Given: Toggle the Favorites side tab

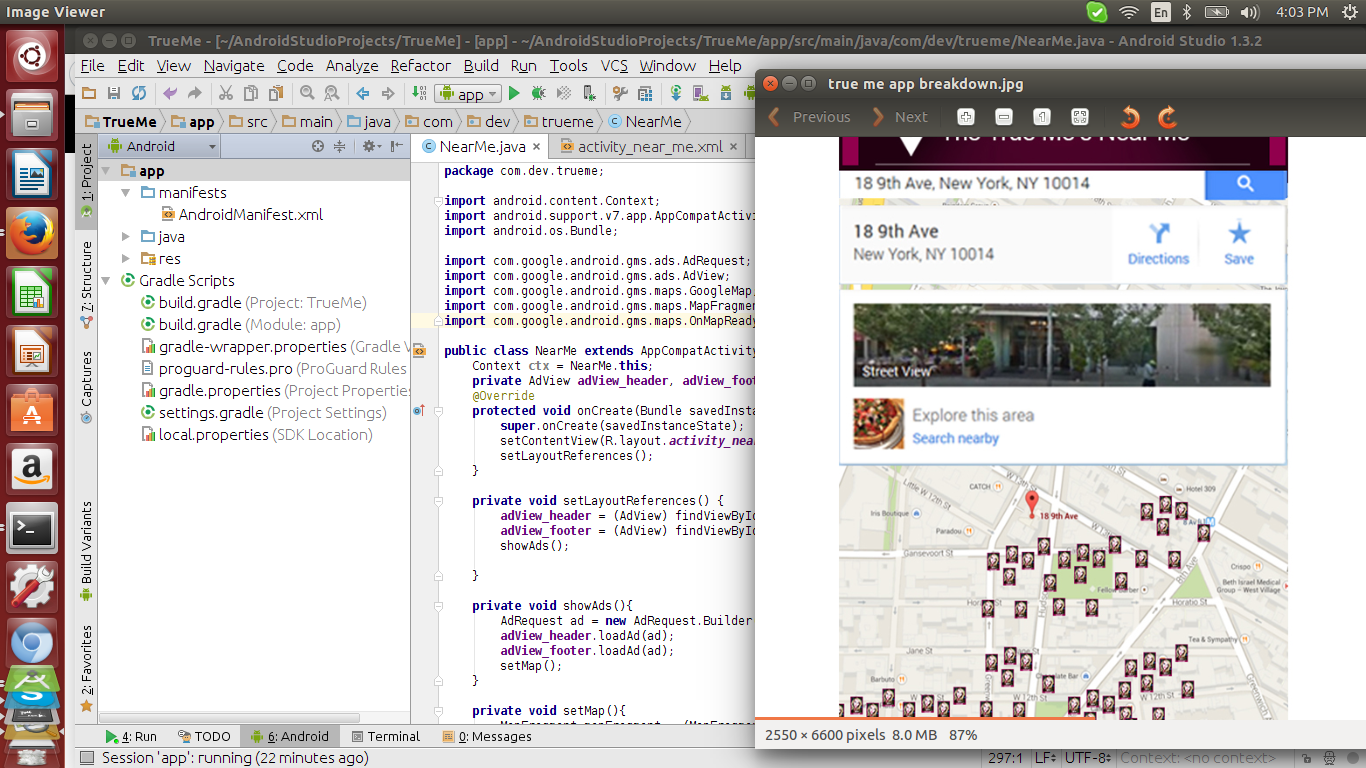Looking at the screenshot, I should tap(87, 668).
